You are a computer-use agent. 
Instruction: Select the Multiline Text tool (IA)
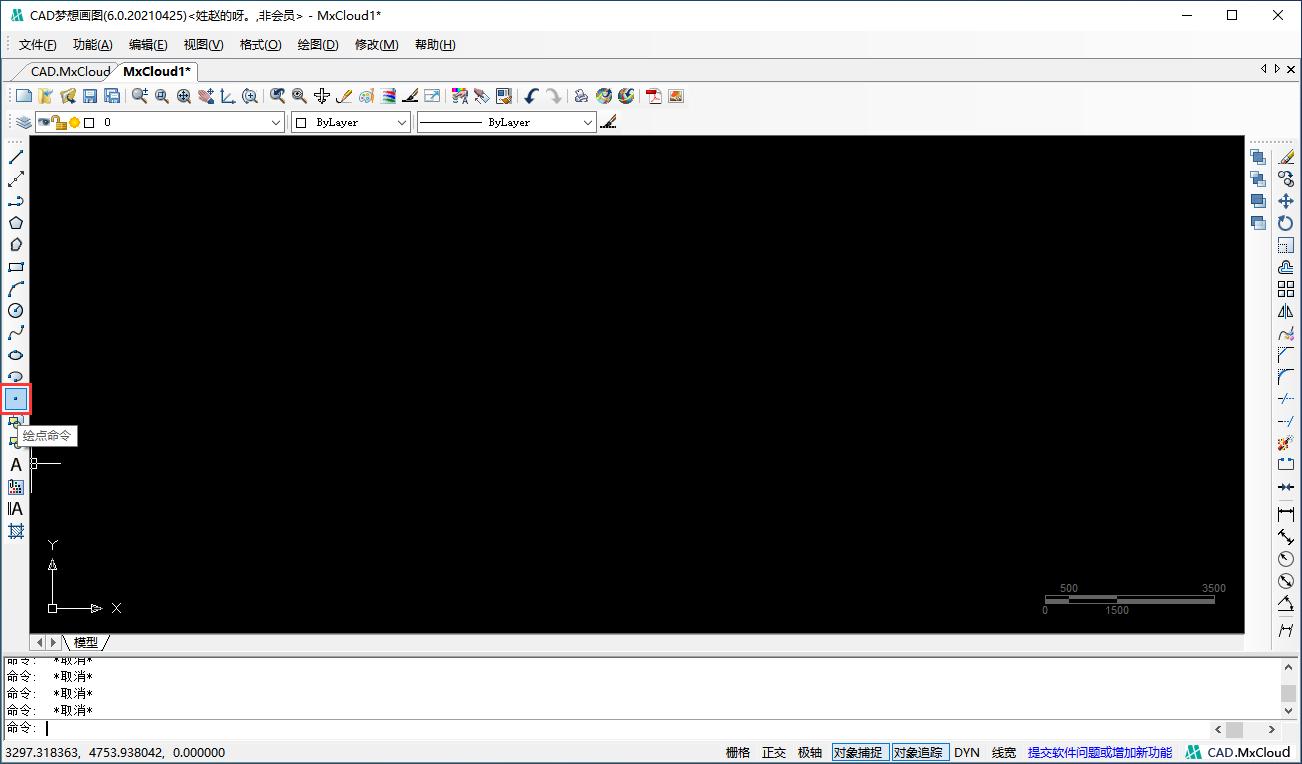16,509
